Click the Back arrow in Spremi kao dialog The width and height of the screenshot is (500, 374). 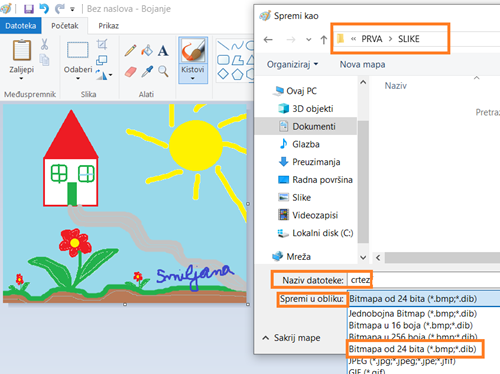coord(268,40)
